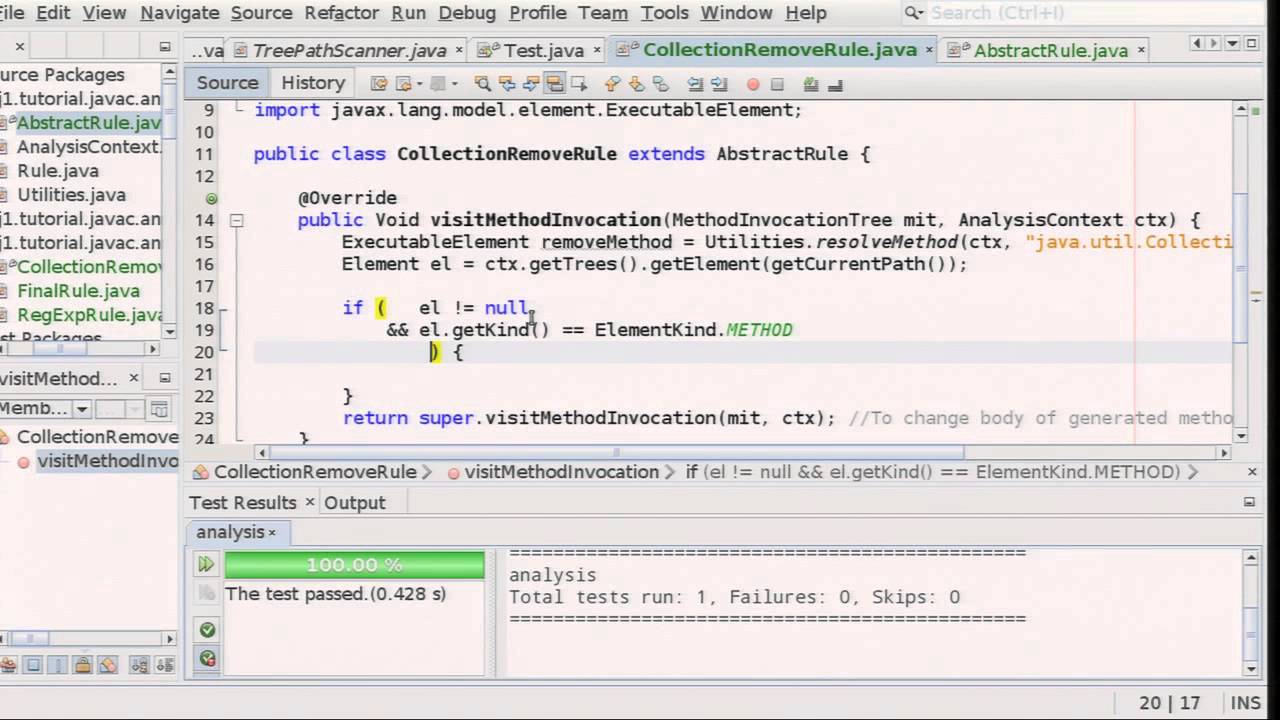
Task: Open Forward history dropdown arrow
Action: 455,84
